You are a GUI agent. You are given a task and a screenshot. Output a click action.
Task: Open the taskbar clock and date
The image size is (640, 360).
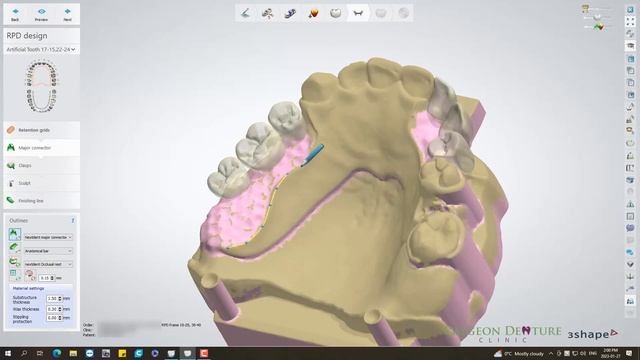coord(611,353)
